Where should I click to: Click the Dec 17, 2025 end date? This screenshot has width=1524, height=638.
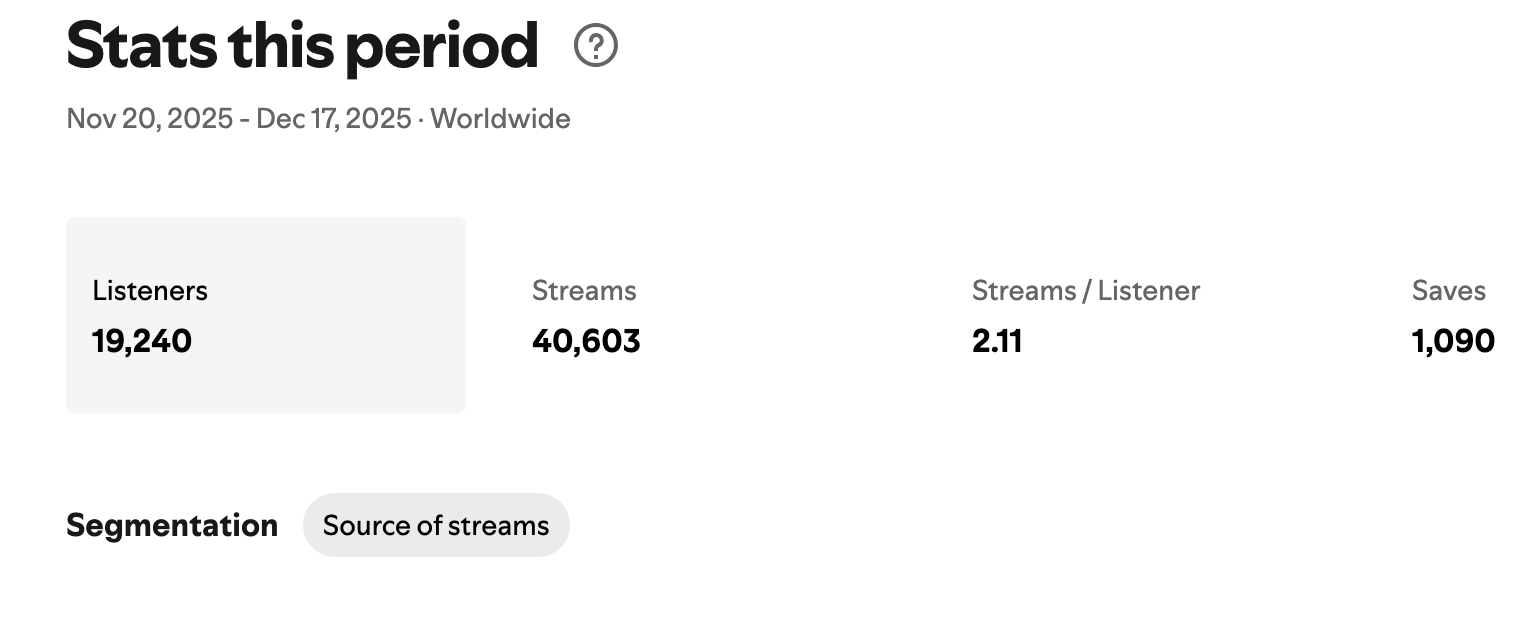333,119
